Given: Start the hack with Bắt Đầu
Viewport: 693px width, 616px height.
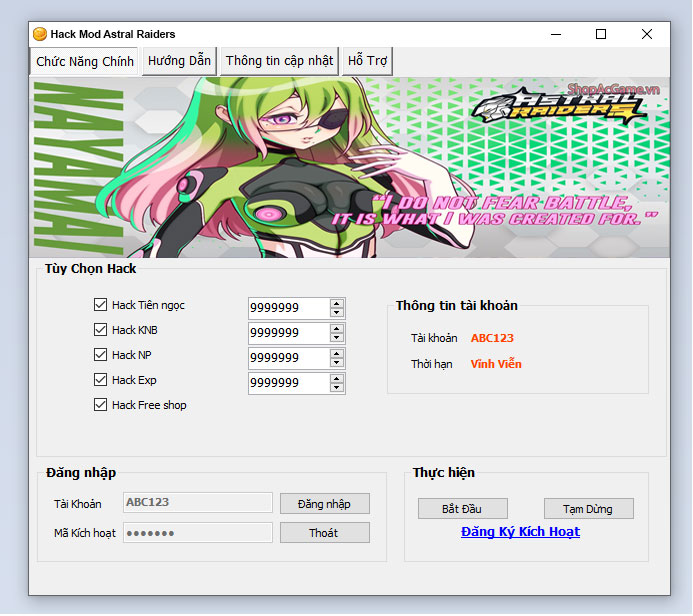Looking at the screenshot, I should tap(463, 509).
